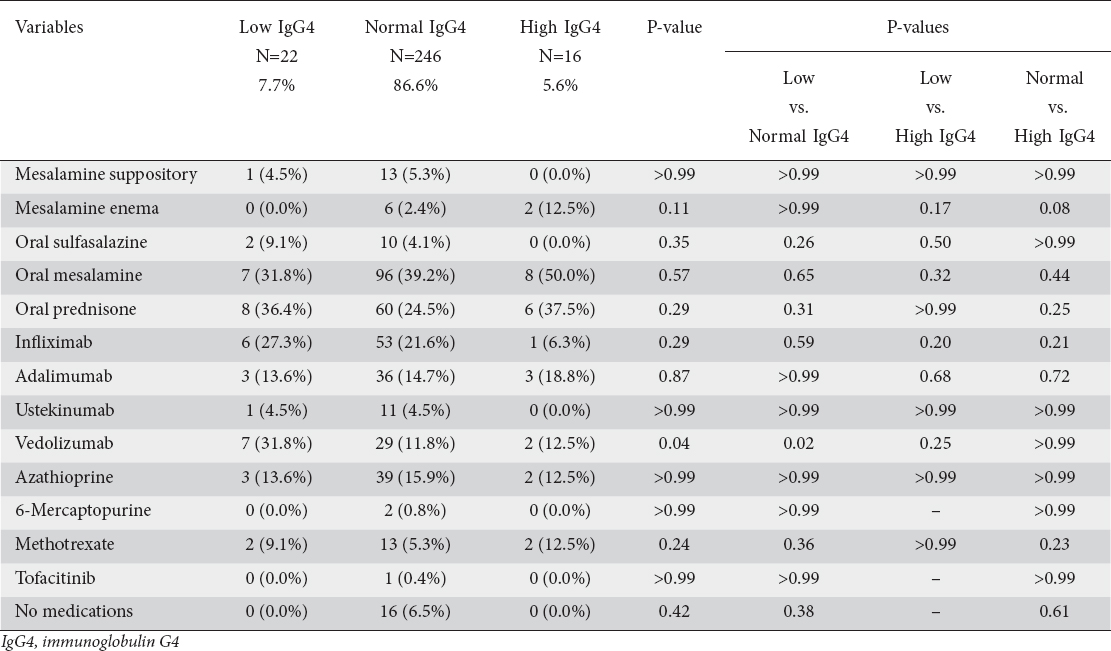The width and height of the screenshot is (1111, 651).
Task: Click the Variables column header
Action: [x=49, y=27]
